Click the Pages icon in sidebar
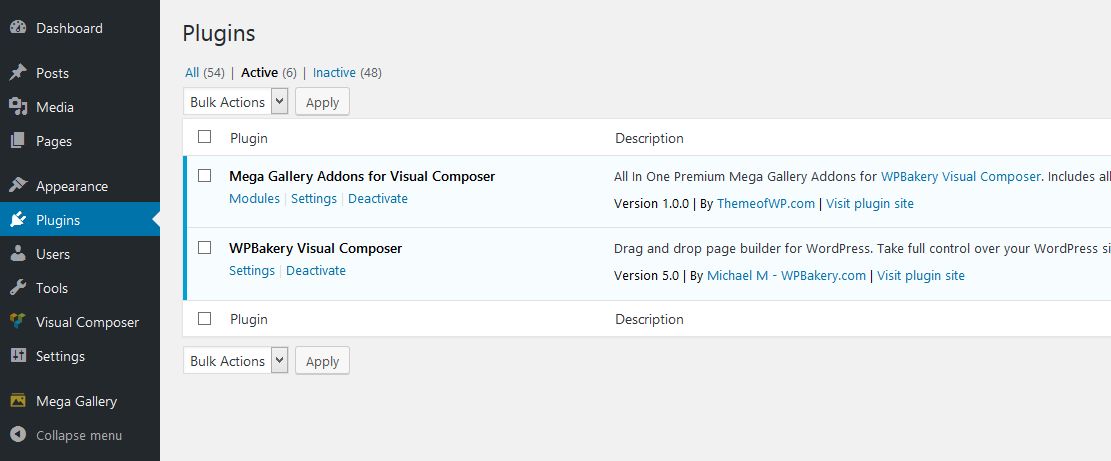1111x461 pixels. (18, 141)
